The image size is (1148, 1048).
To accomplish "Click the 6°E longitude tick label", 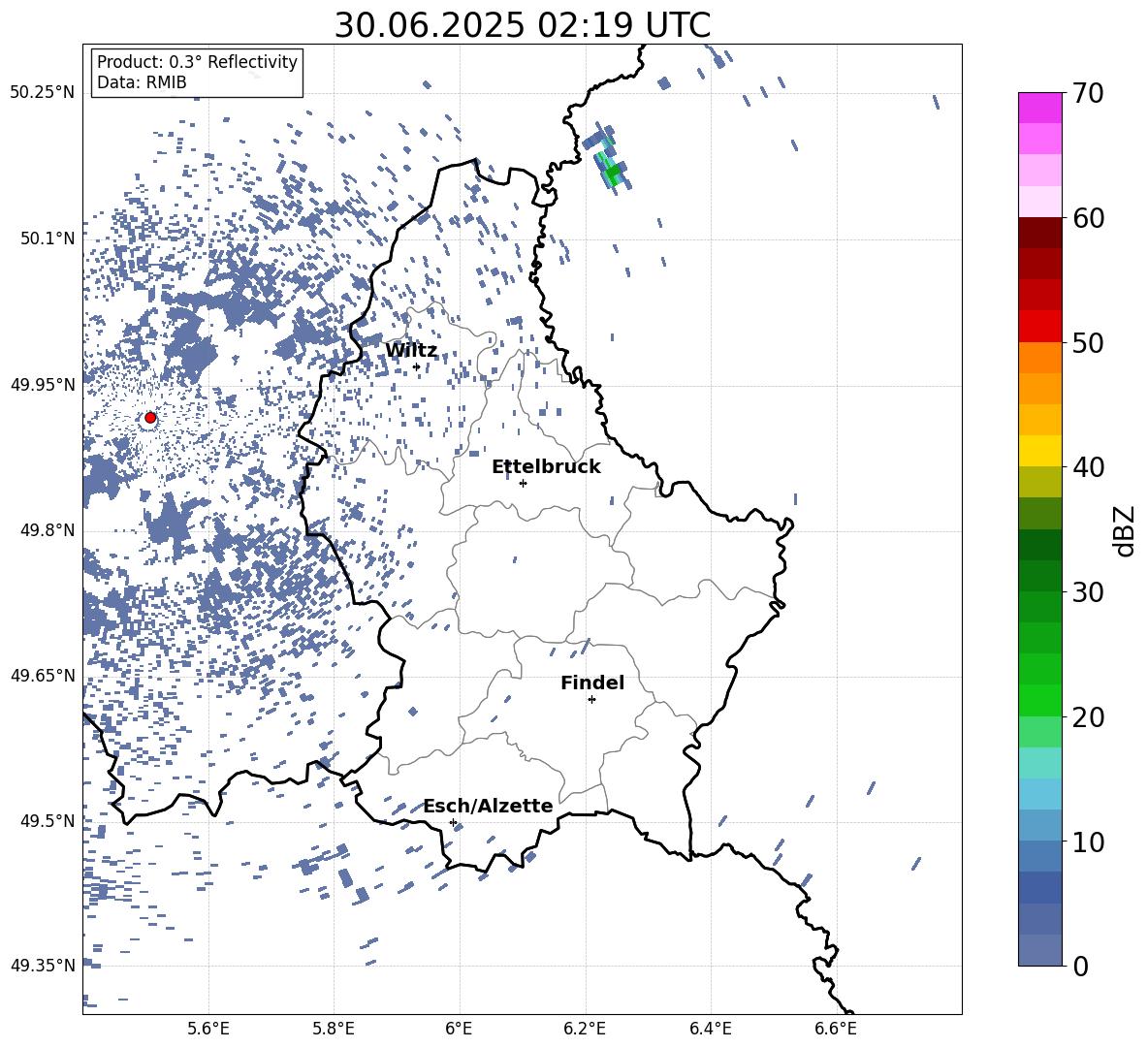I will 459,1029.
